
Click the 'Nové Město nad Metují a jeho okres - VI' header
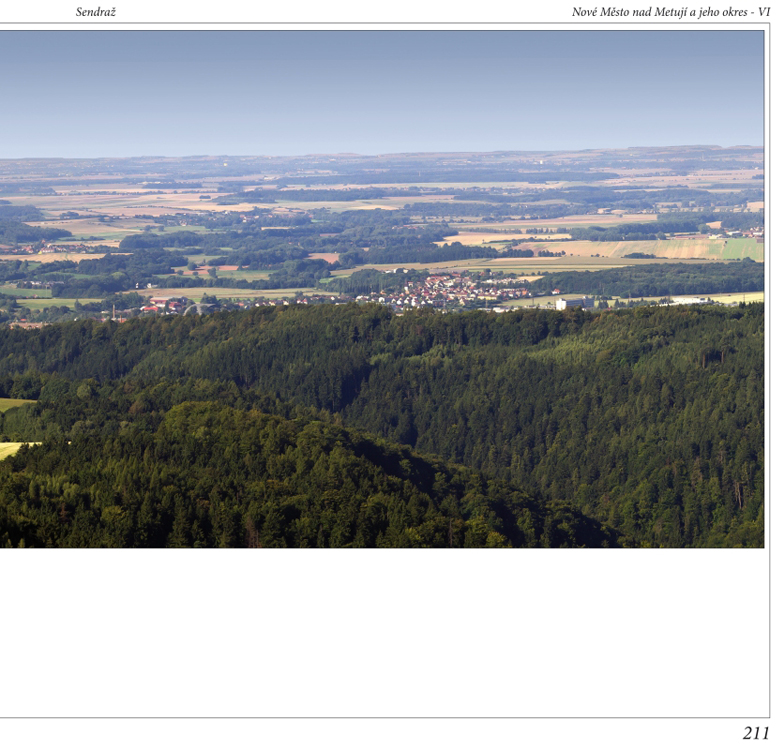671,12
